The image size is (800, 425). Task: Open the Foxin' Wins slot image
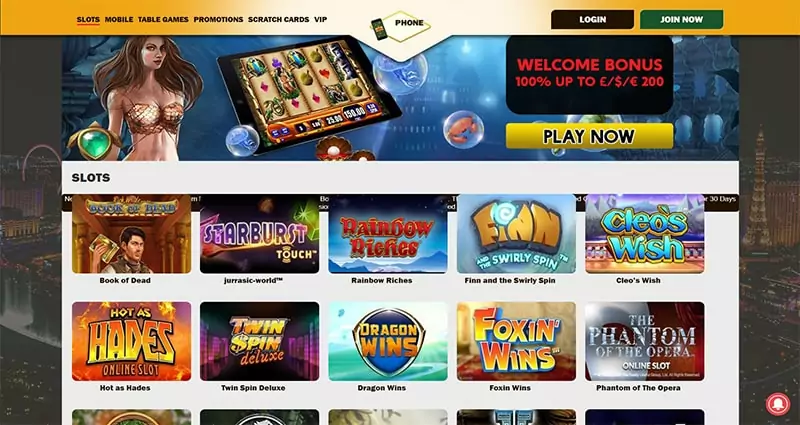tap(516, 341)
